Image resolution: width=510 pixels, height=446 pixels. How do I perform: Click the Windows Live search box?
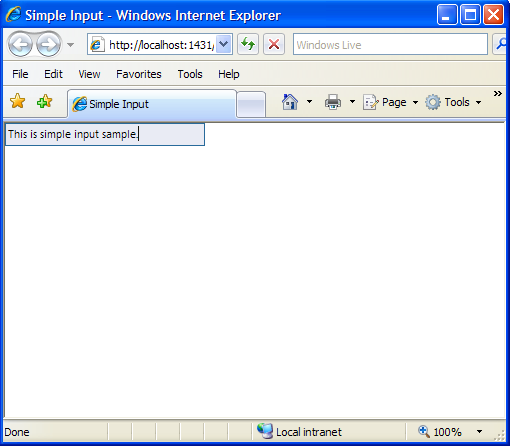click(x=390, y=44)
